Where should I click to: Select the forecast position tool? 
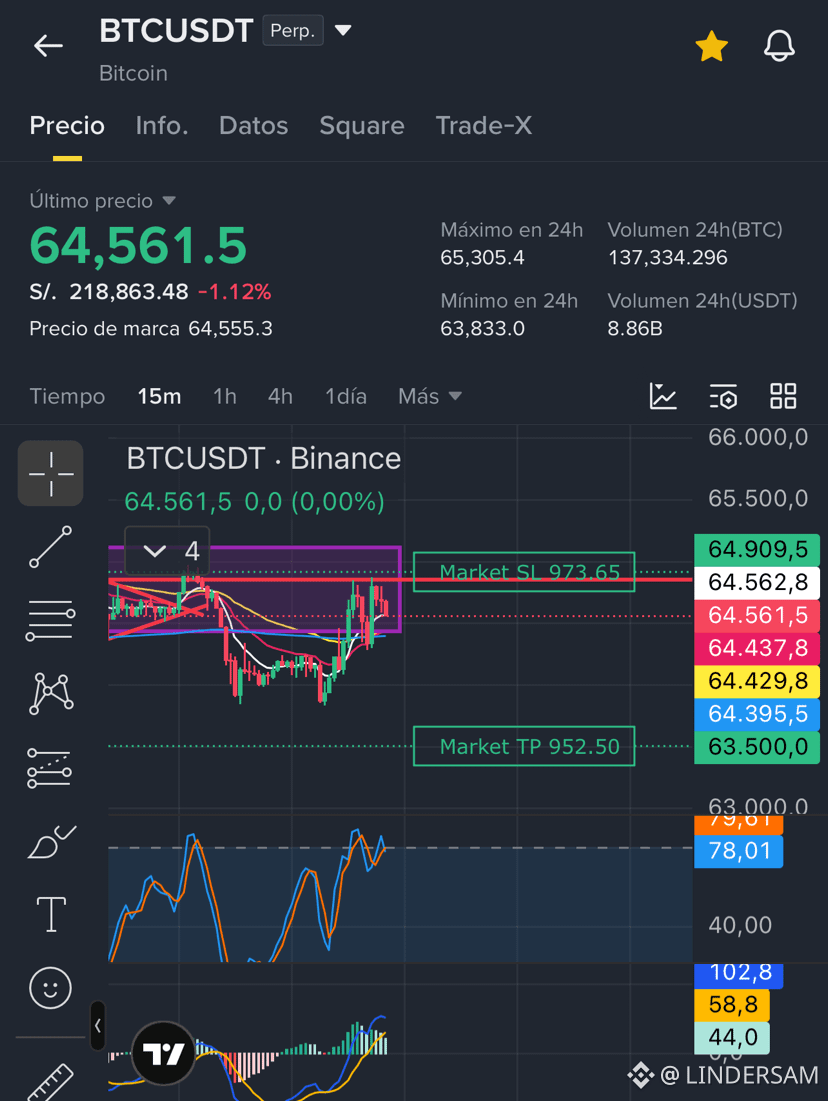coord(49,768)
